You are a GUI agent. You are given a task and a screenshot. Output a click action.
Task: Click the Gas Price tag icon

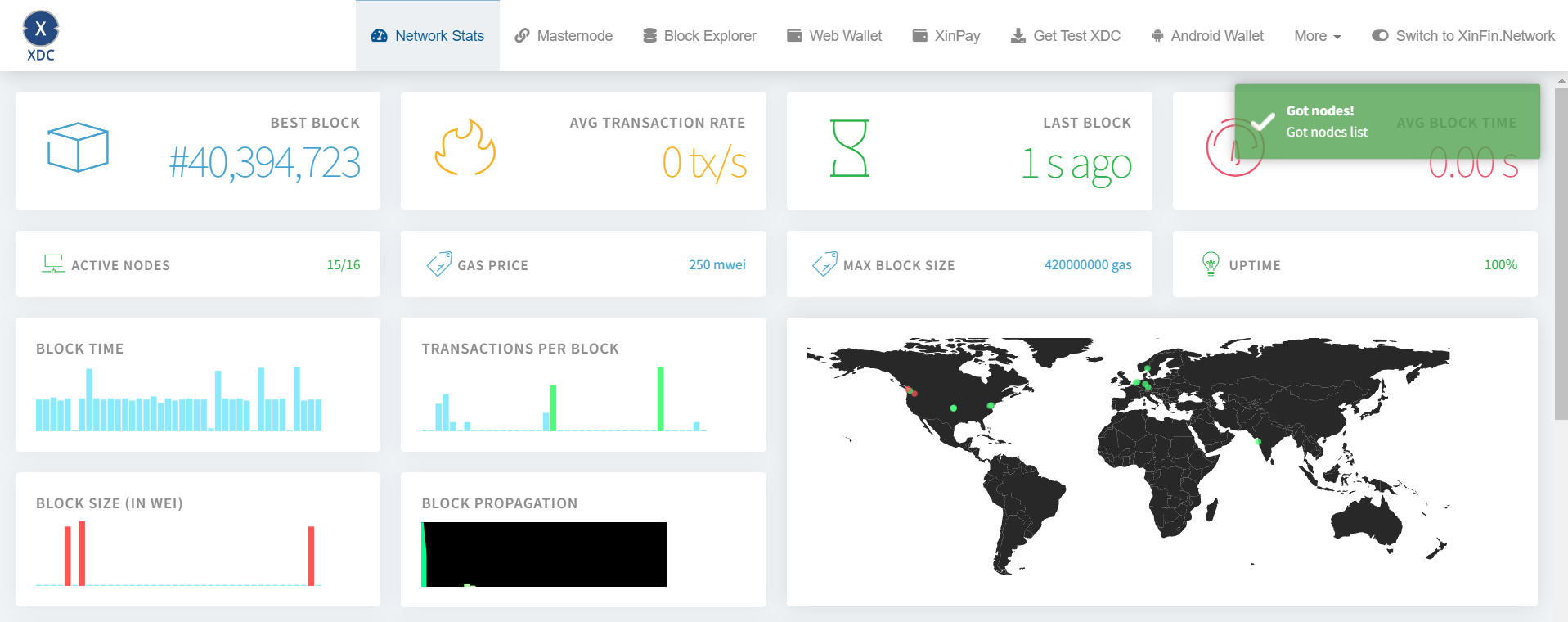tap(439, 264)
